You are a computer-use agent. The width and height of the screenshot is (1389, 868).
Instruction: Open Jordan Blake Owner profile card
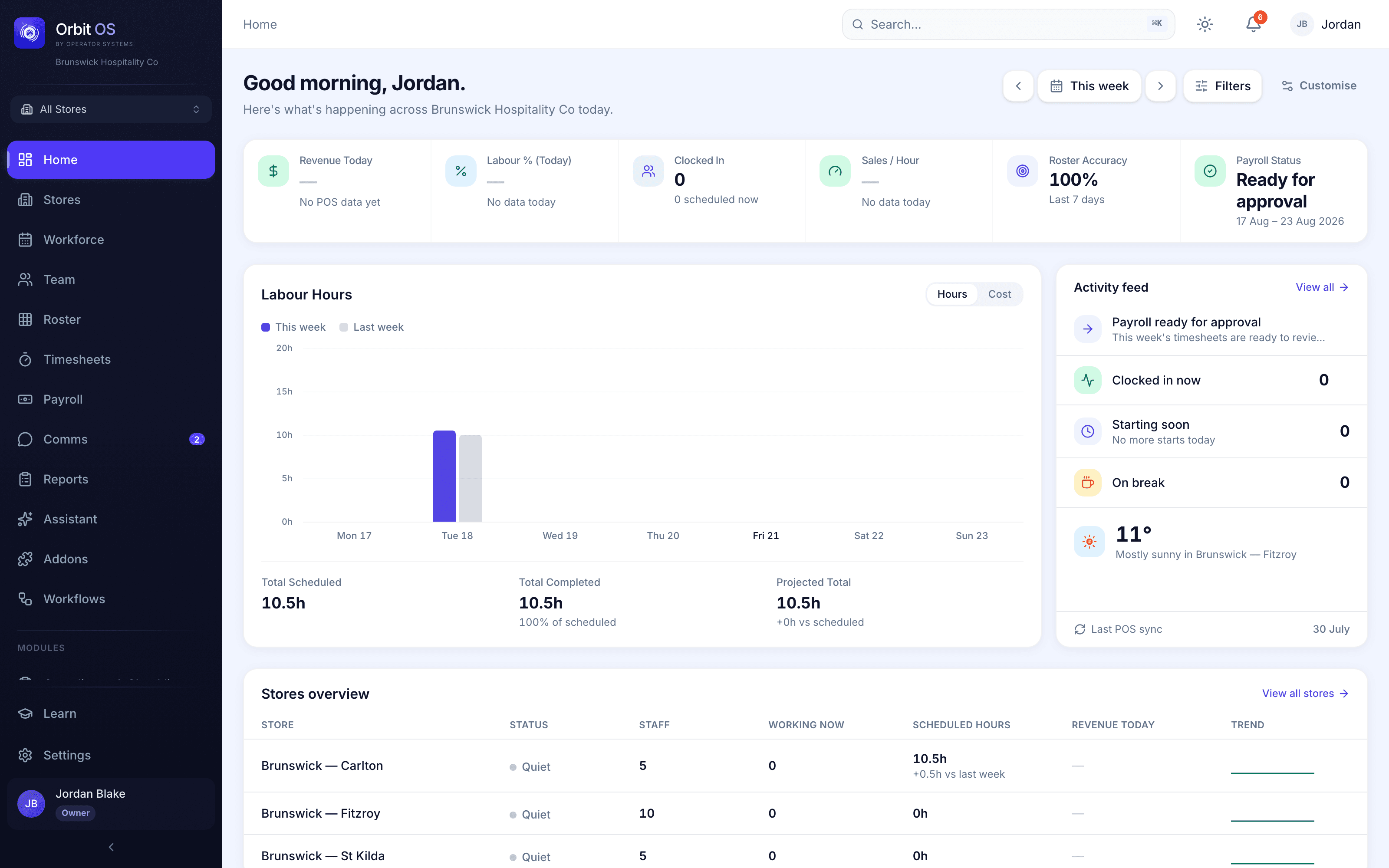click(111, 803)
